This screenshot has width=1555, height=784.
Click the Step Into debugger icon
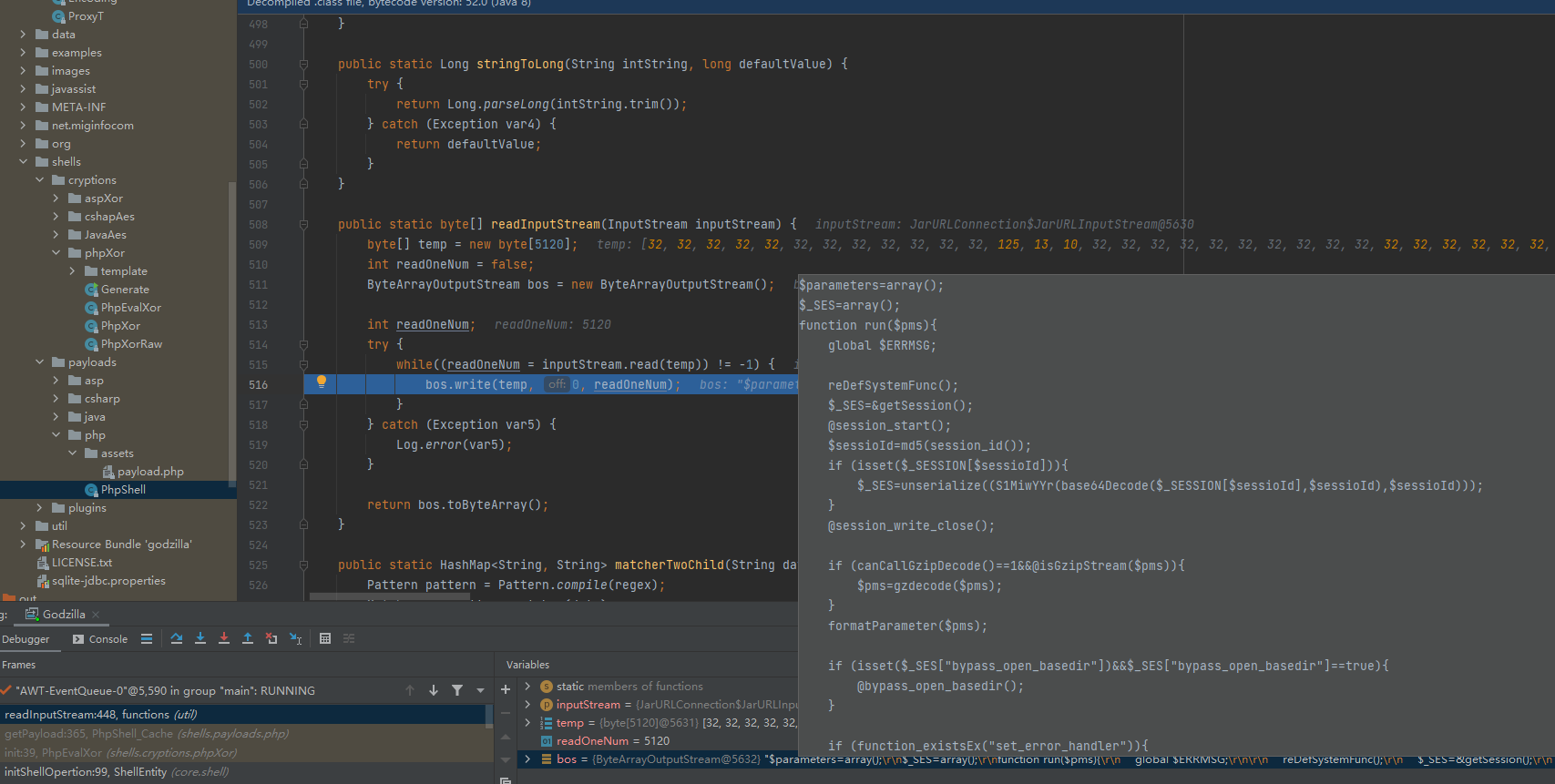click(200, 639)
